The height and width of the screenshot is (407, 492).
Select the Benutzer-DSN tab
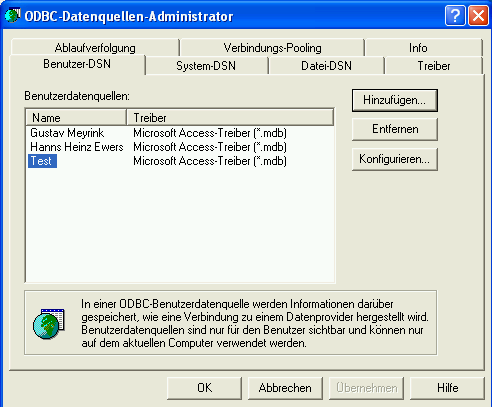tap(77, 64)
